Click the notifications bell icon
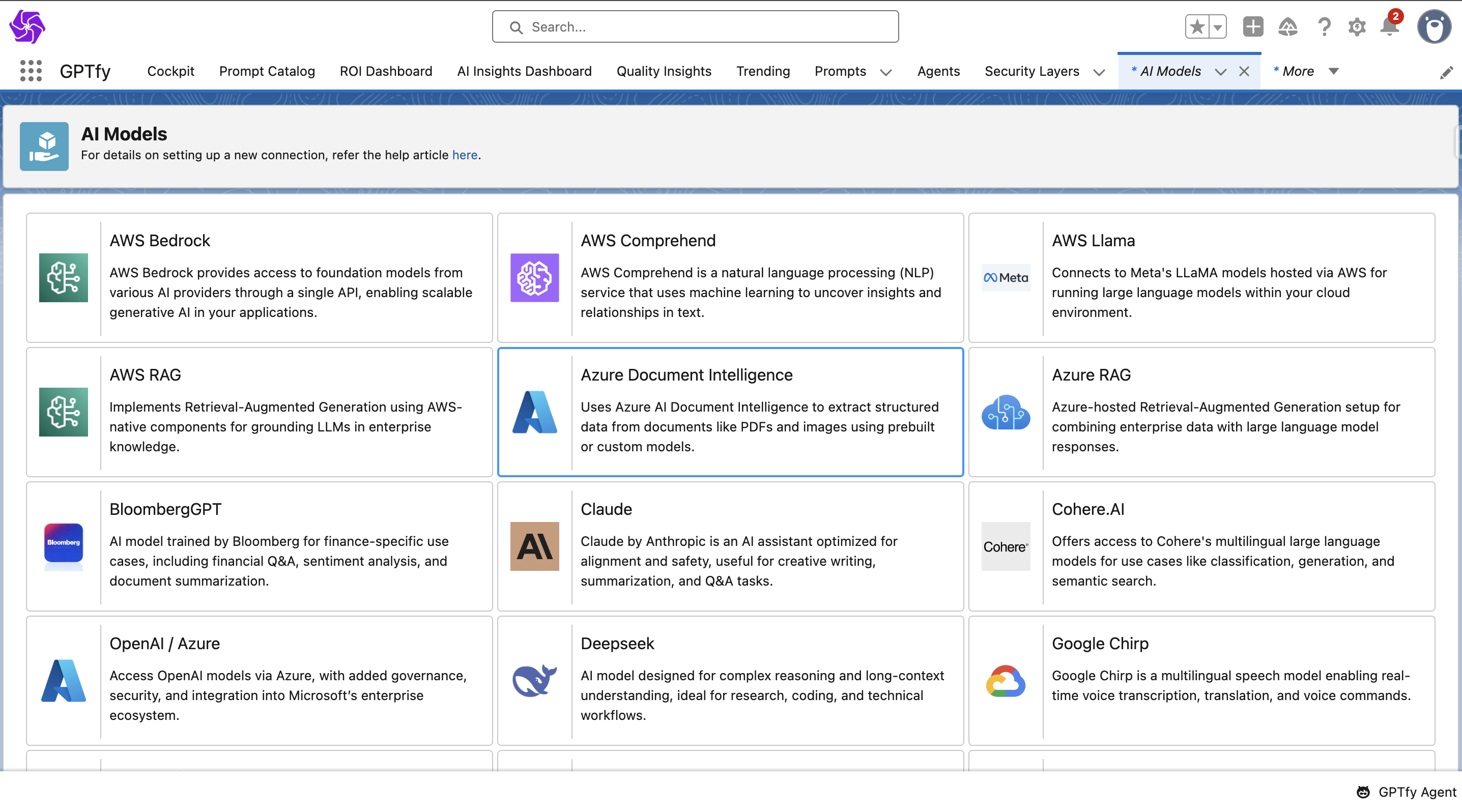 tap(1389, 26)
